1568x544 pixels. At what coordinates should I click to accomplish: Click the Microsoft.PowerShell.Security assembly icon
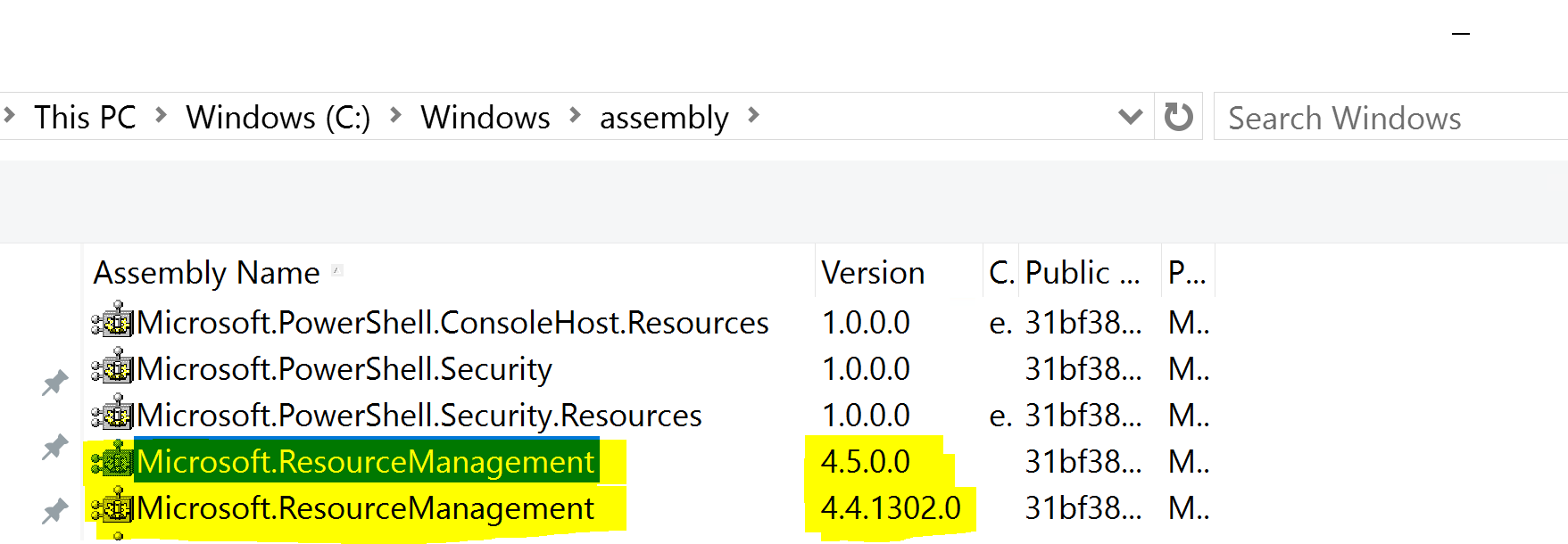[112, 367]
